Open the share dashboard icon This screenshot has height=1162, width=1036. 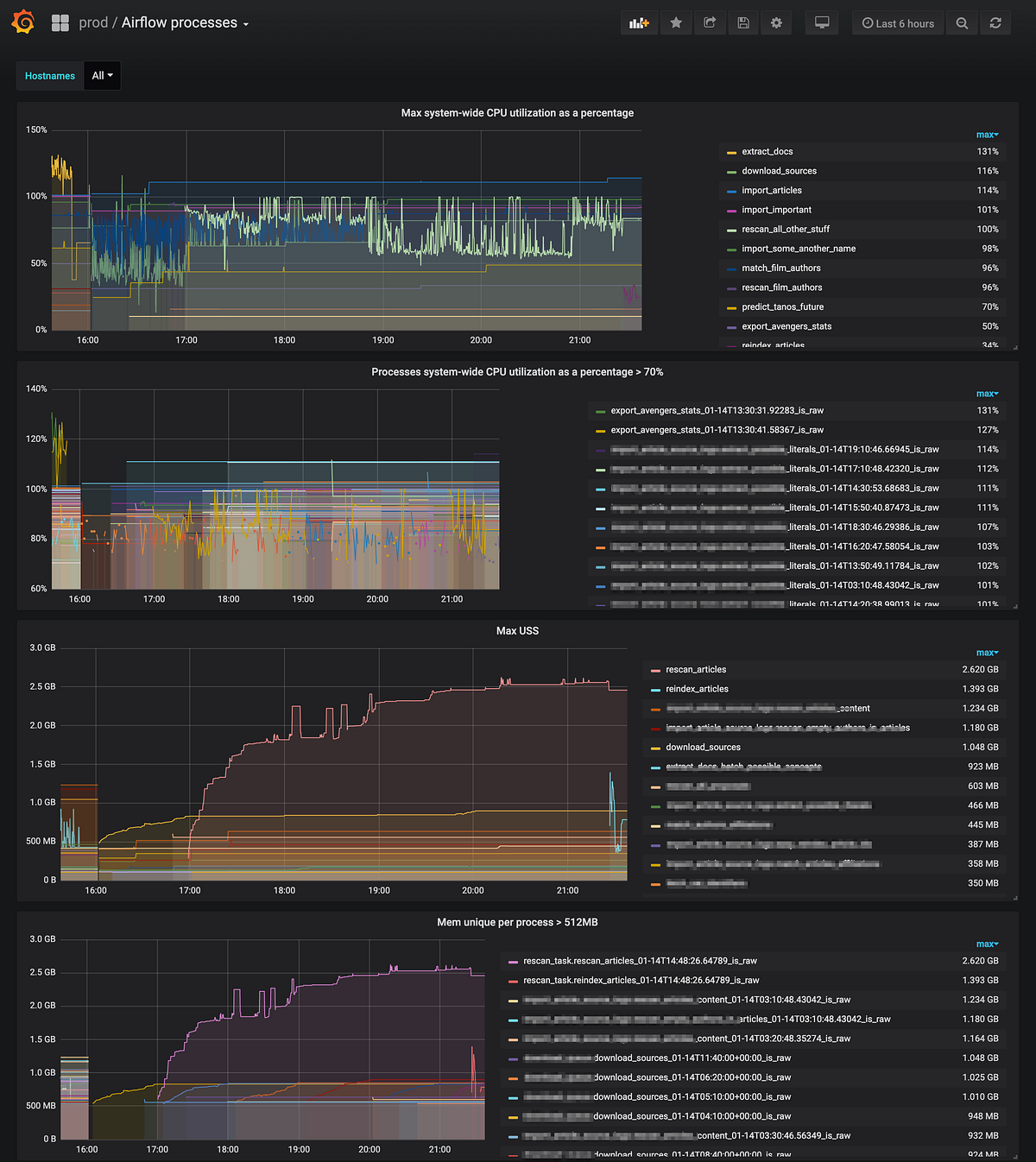710,22
